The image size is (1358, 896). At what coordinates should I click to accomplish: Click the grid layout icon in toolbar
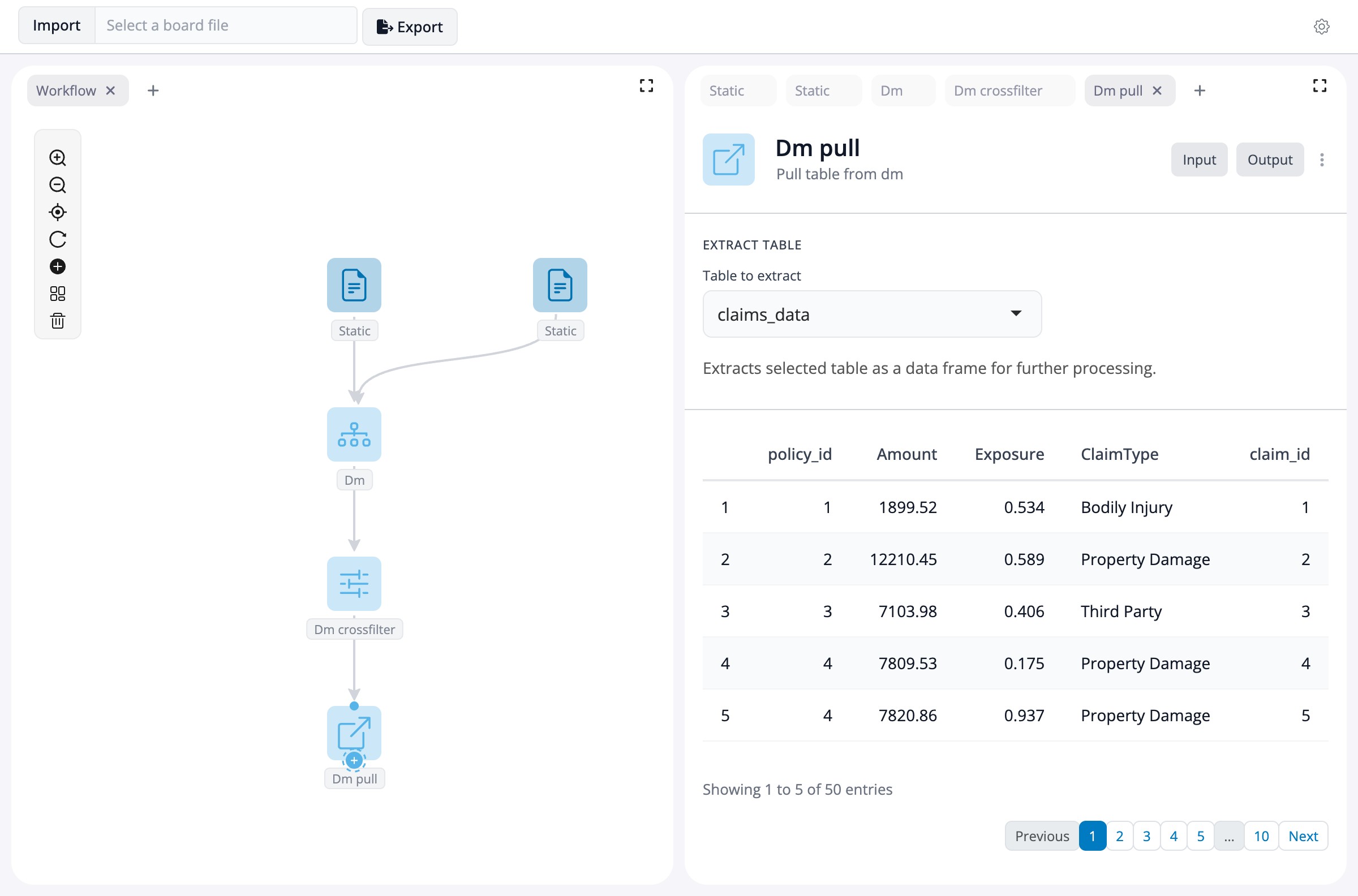pyautogui.click(x=58, y=294)
